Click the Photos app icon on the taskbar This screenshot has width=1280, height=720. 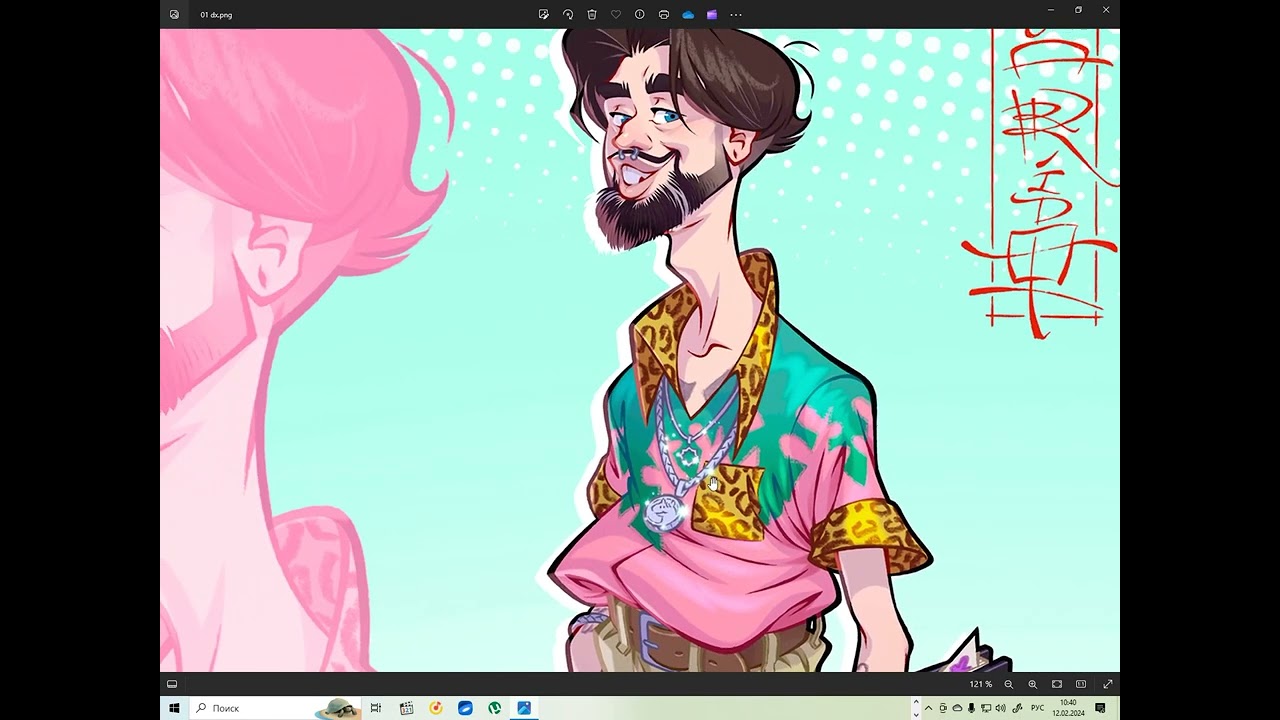tap(524, 708)
